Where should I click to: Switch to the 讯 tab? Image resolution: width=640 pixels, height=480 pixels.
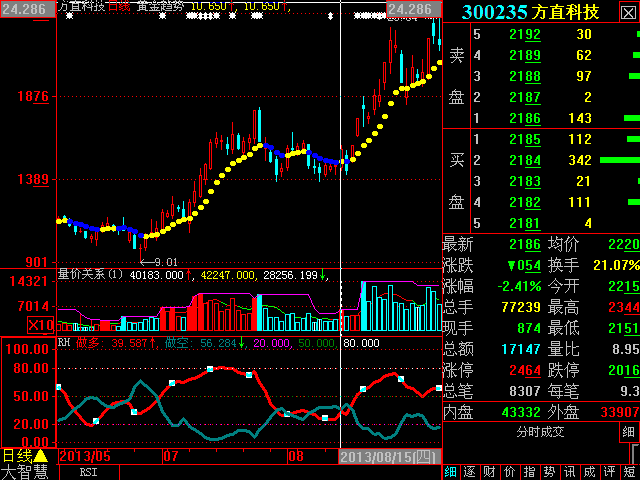(x=569, y=472)
